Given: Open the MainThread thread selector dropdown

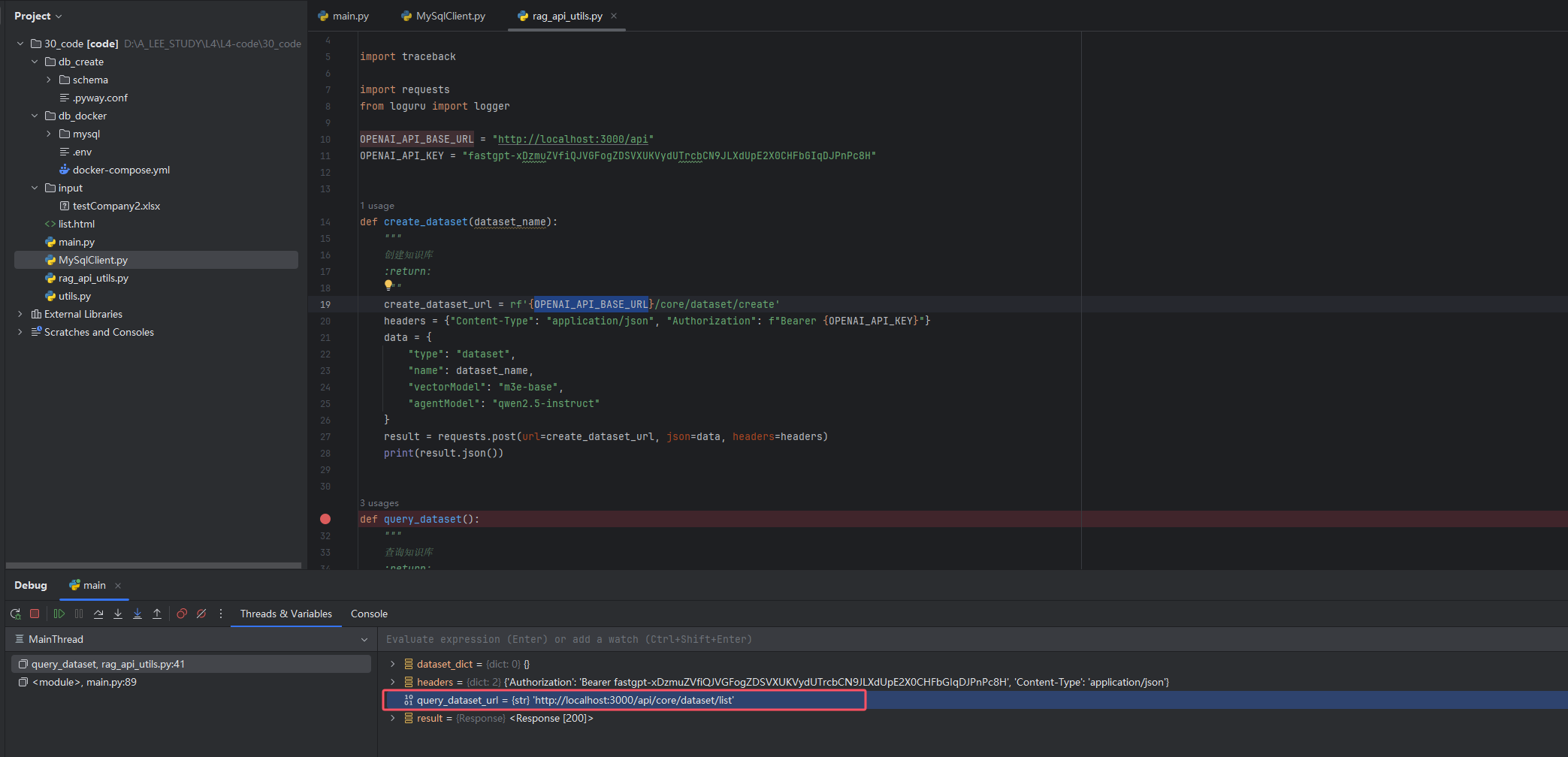Looking at the screenshot, I should [x=364, y=640].
